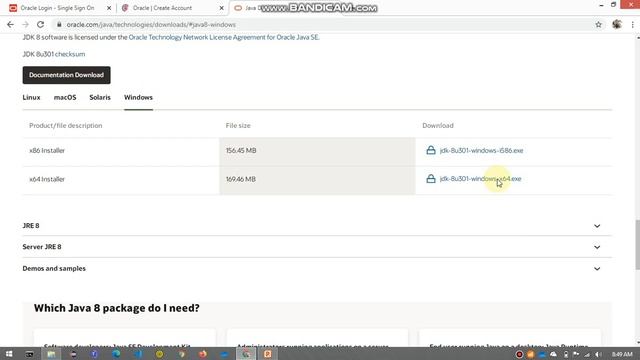Open Firefox from the taskbar

click(x=202, y=354)
